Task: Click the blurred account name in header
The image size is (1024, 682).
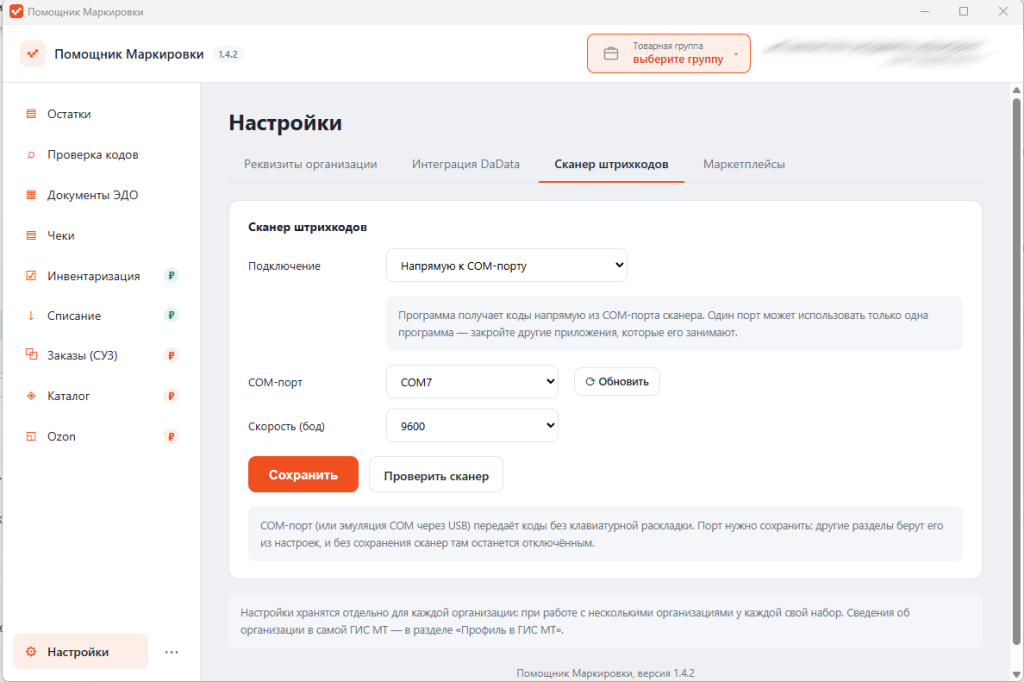Action: point(882,52)
